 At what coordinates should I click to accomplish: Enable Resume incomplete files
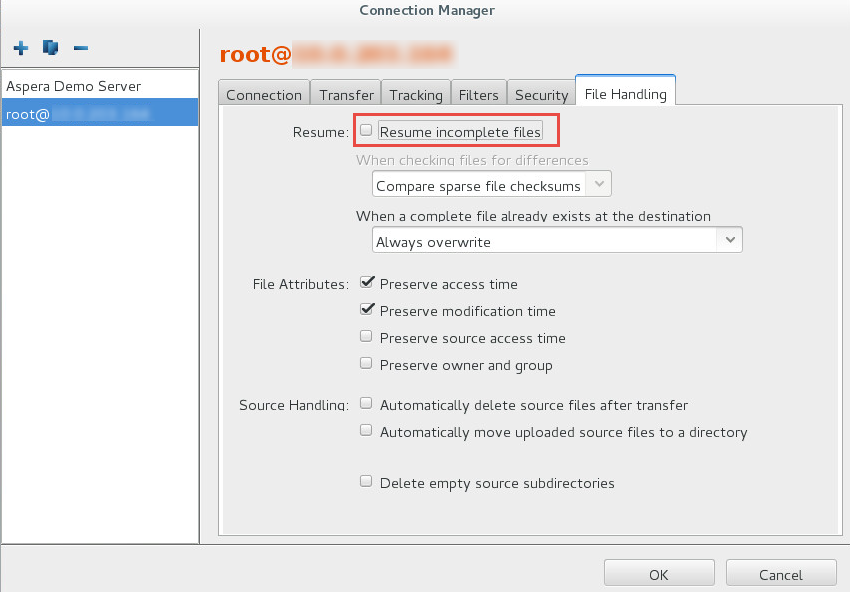[367, 130]
